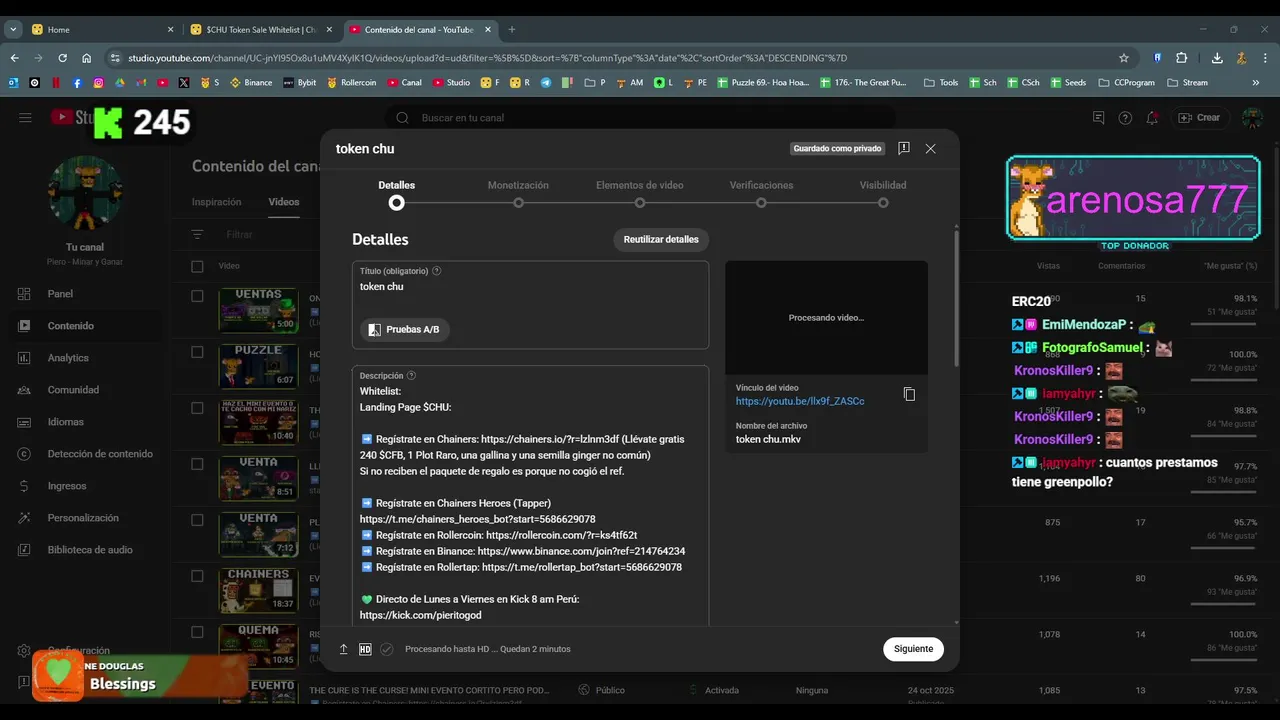Close the token chu upload dialog

(931, 148)
